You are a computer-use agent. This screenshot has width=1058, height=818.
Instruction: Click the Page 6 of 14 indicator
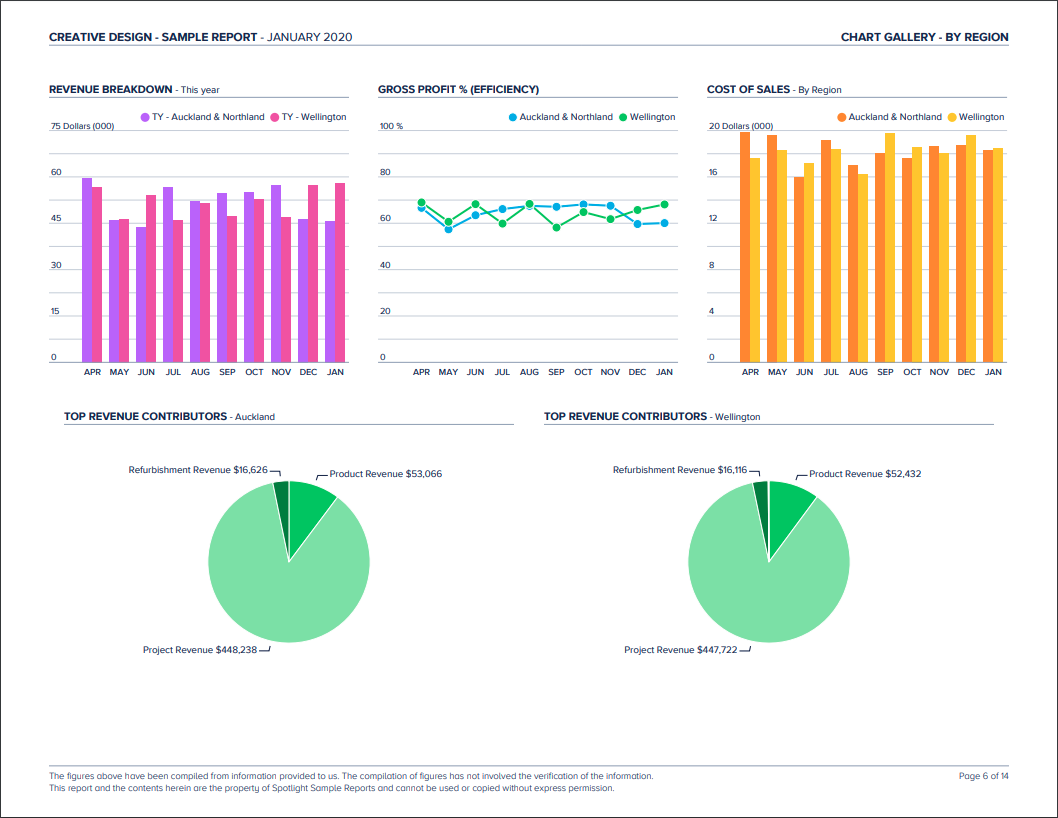click(983, 775)
